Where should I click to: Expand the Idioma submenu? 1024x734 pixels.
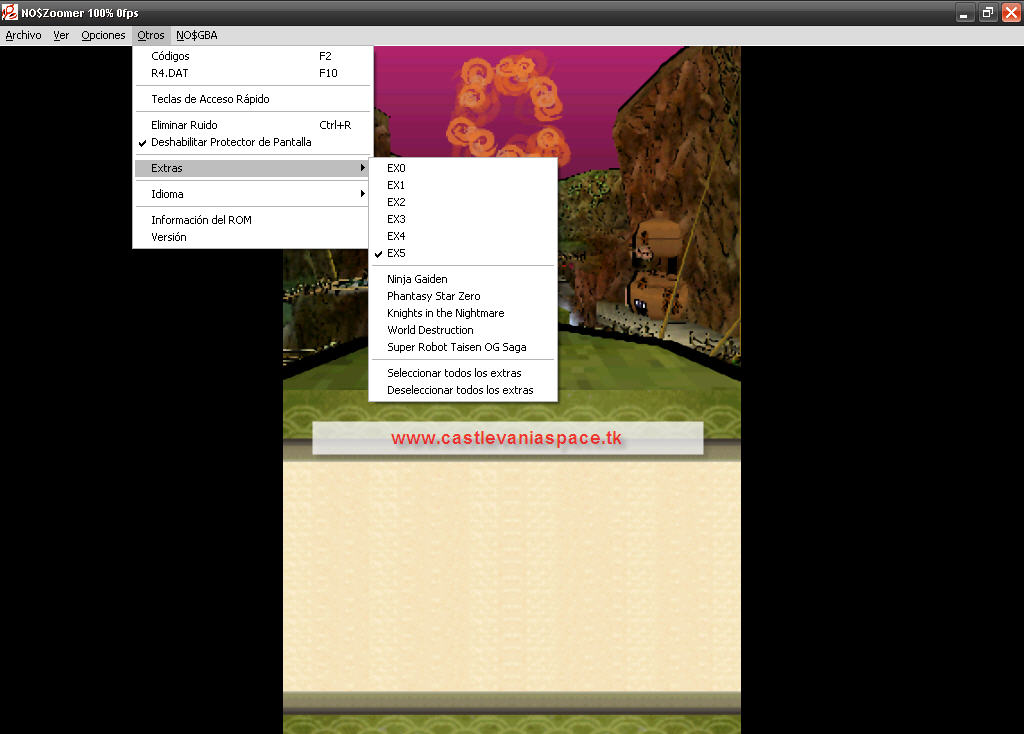[x=253, y=195]
